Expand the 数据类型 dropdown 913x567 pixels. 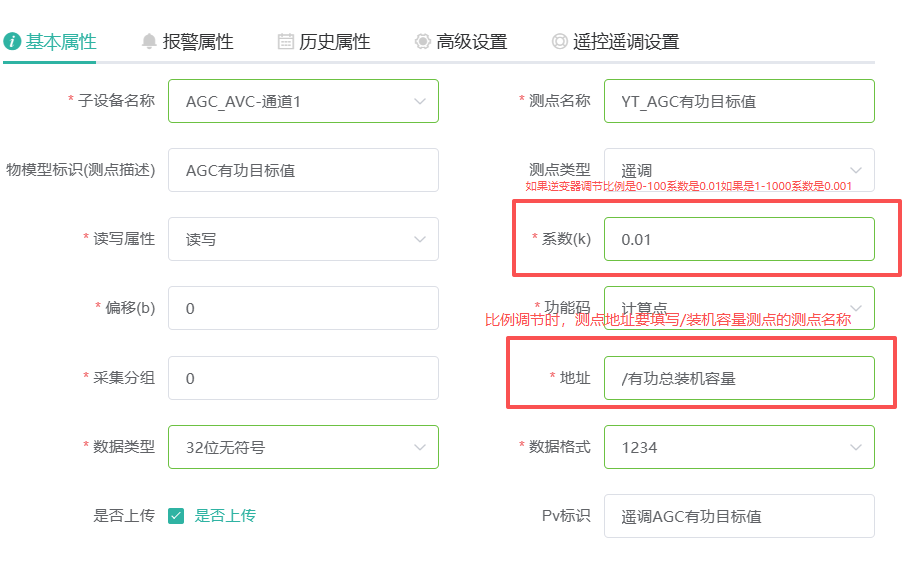419,447
